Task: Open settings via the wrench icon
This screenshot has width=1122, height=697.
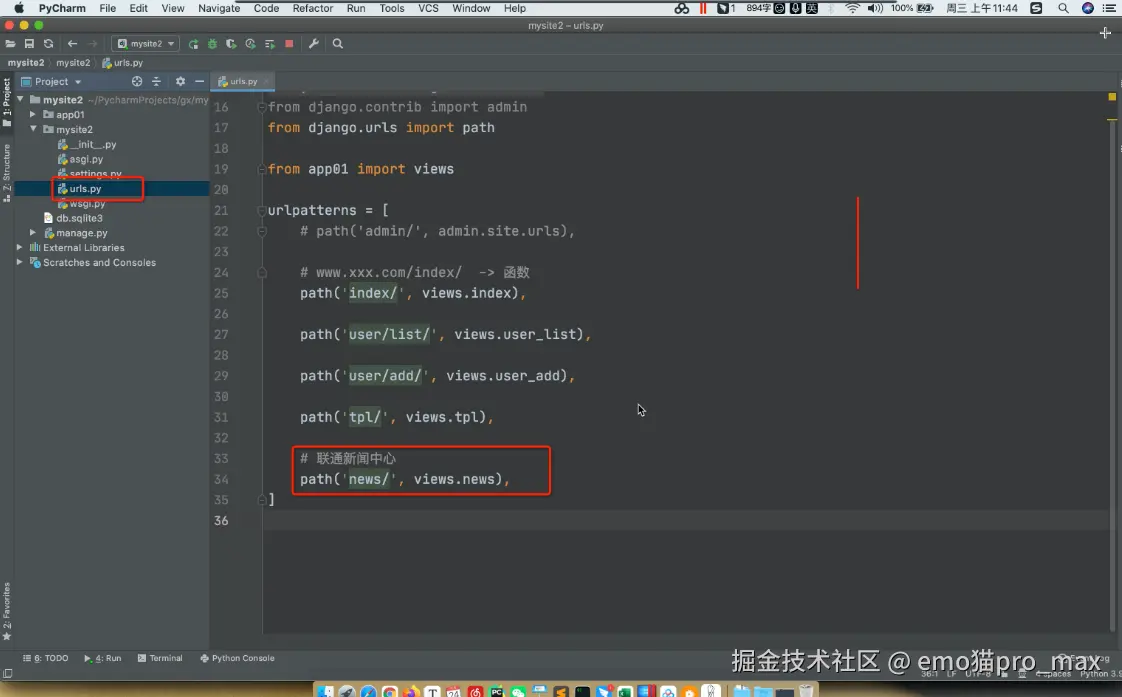Action: (313, 44)
